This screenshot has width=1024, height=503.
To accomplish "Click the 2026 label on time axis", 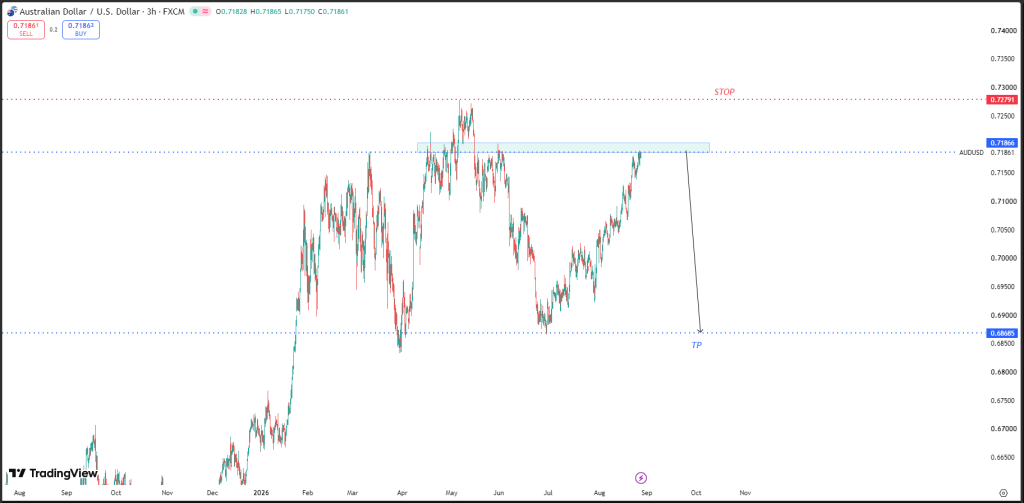I will click(x=261, y=493).
